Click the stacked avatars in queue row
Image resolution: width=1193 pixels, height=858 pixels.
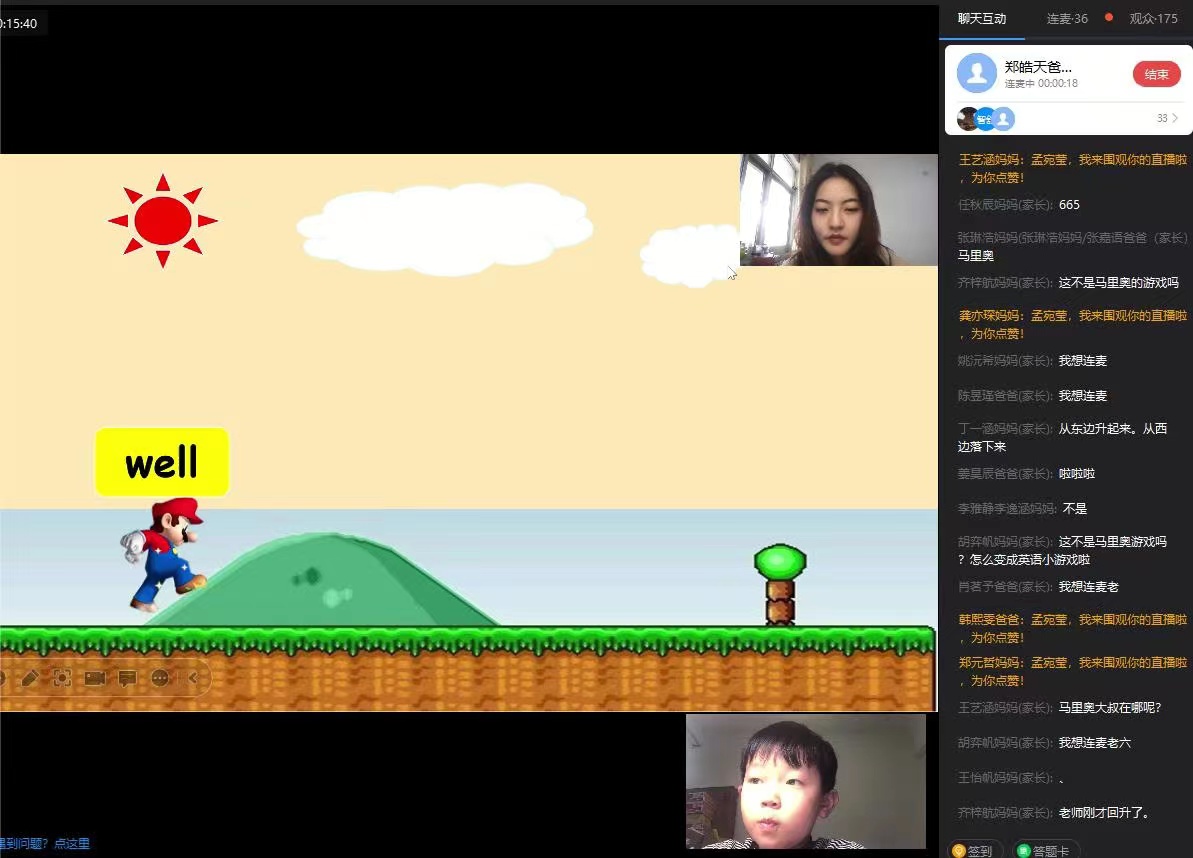(x=986, y=119)
